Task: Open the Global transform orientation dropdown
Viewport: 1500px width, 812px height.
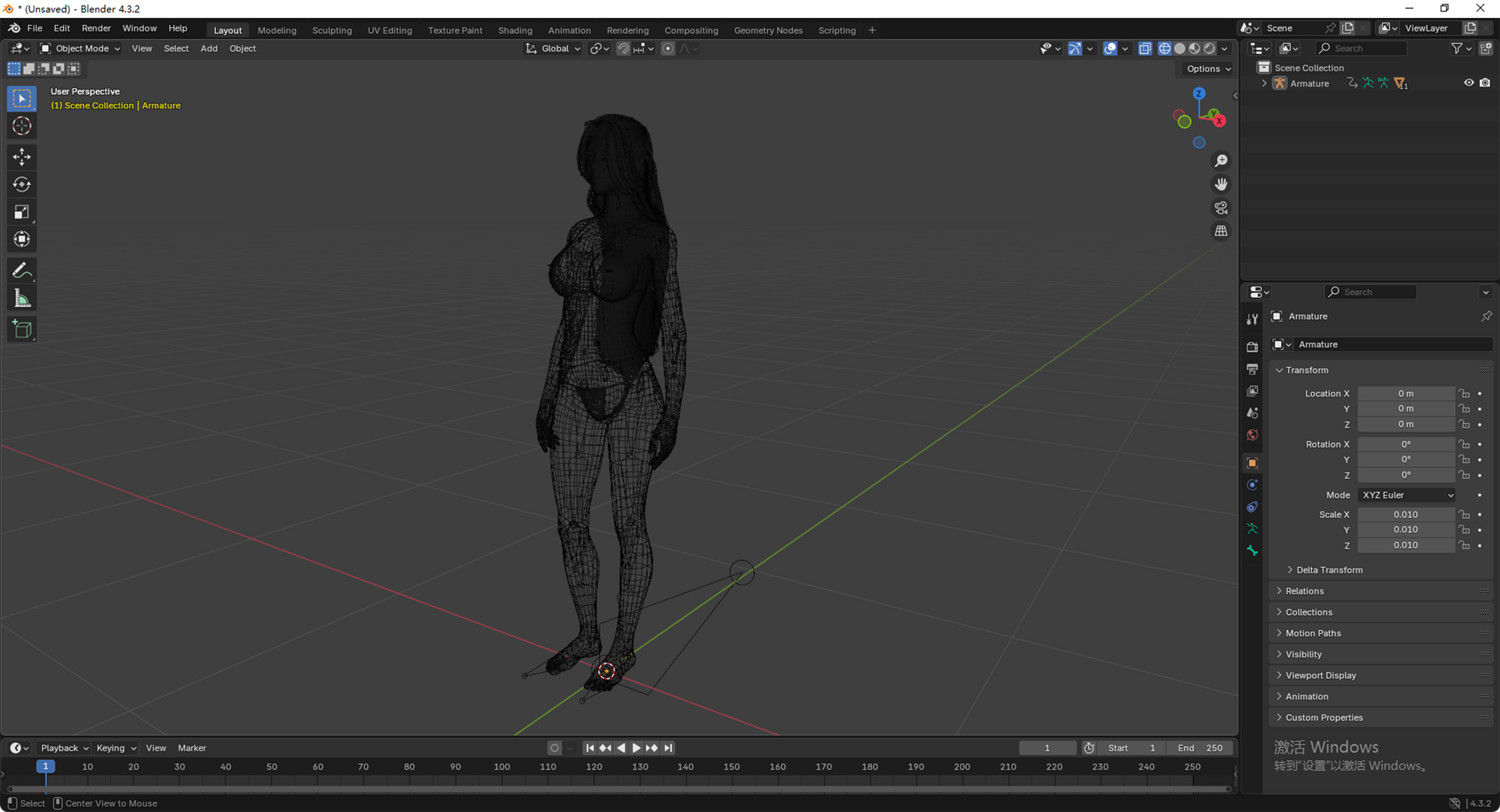Action: 553,48
